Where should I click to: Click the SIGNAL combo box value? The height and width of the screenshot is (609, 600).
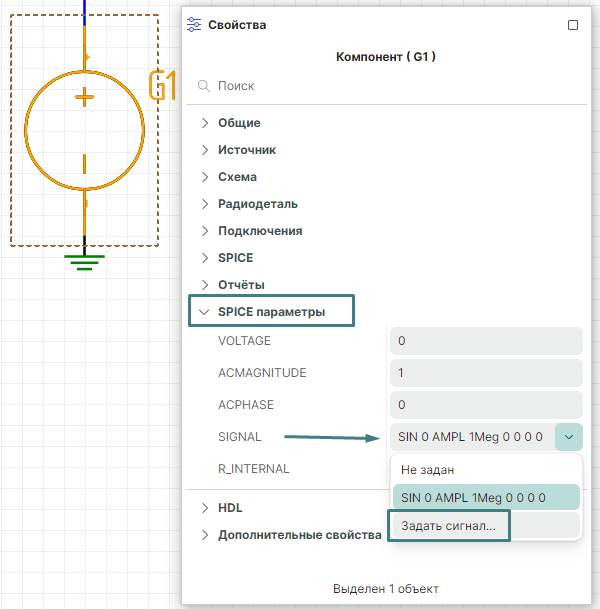point(473,437)
